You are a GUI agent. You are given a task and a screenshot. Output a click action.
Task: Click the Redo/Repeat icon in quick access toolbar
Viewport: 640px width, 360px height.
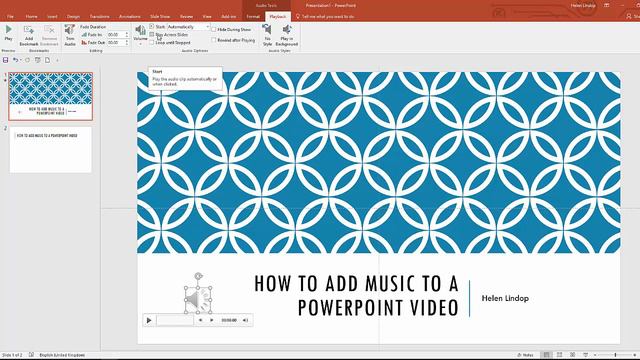[x=27, y=60]
